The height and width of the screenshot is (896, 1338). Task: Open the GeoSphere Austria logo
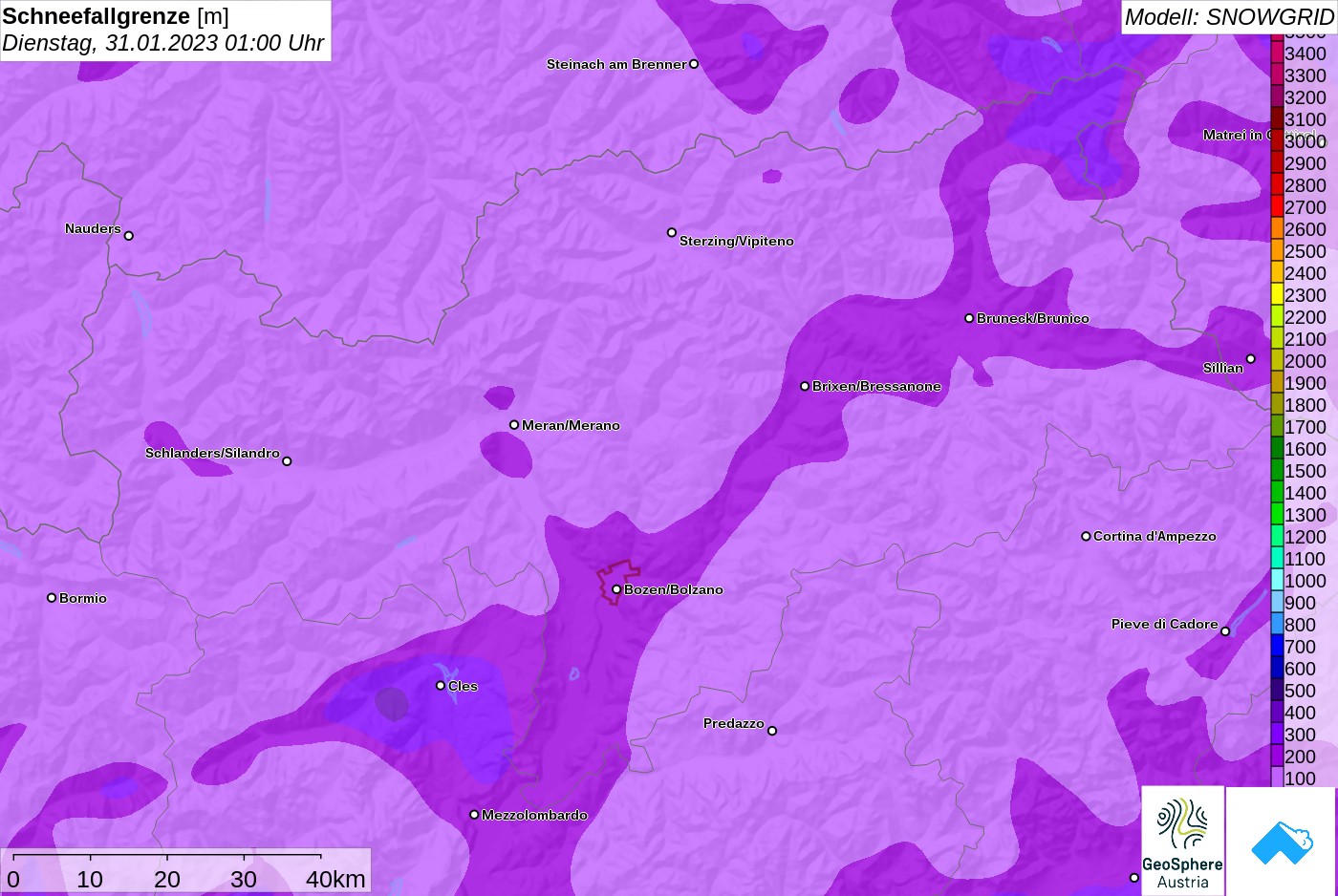(1183, 841)
